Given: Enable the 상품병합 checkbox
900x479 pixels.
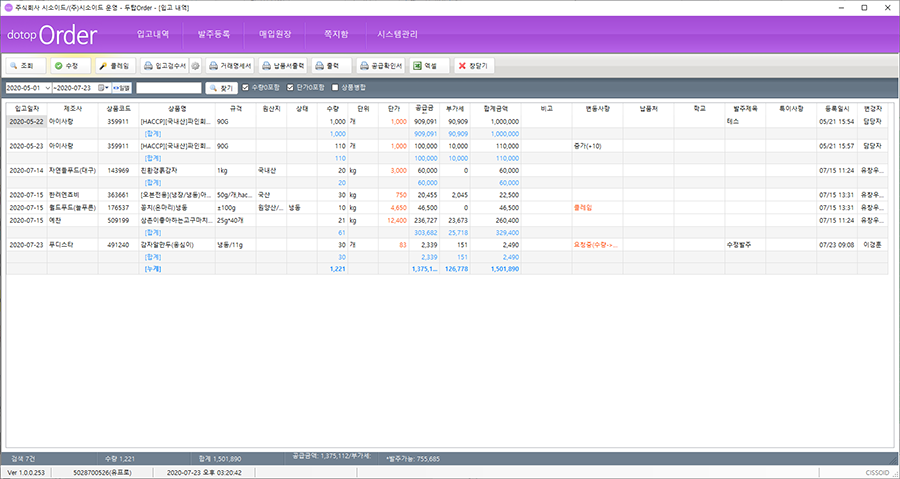Looking at the screenshot, I should tap(335, 88).
